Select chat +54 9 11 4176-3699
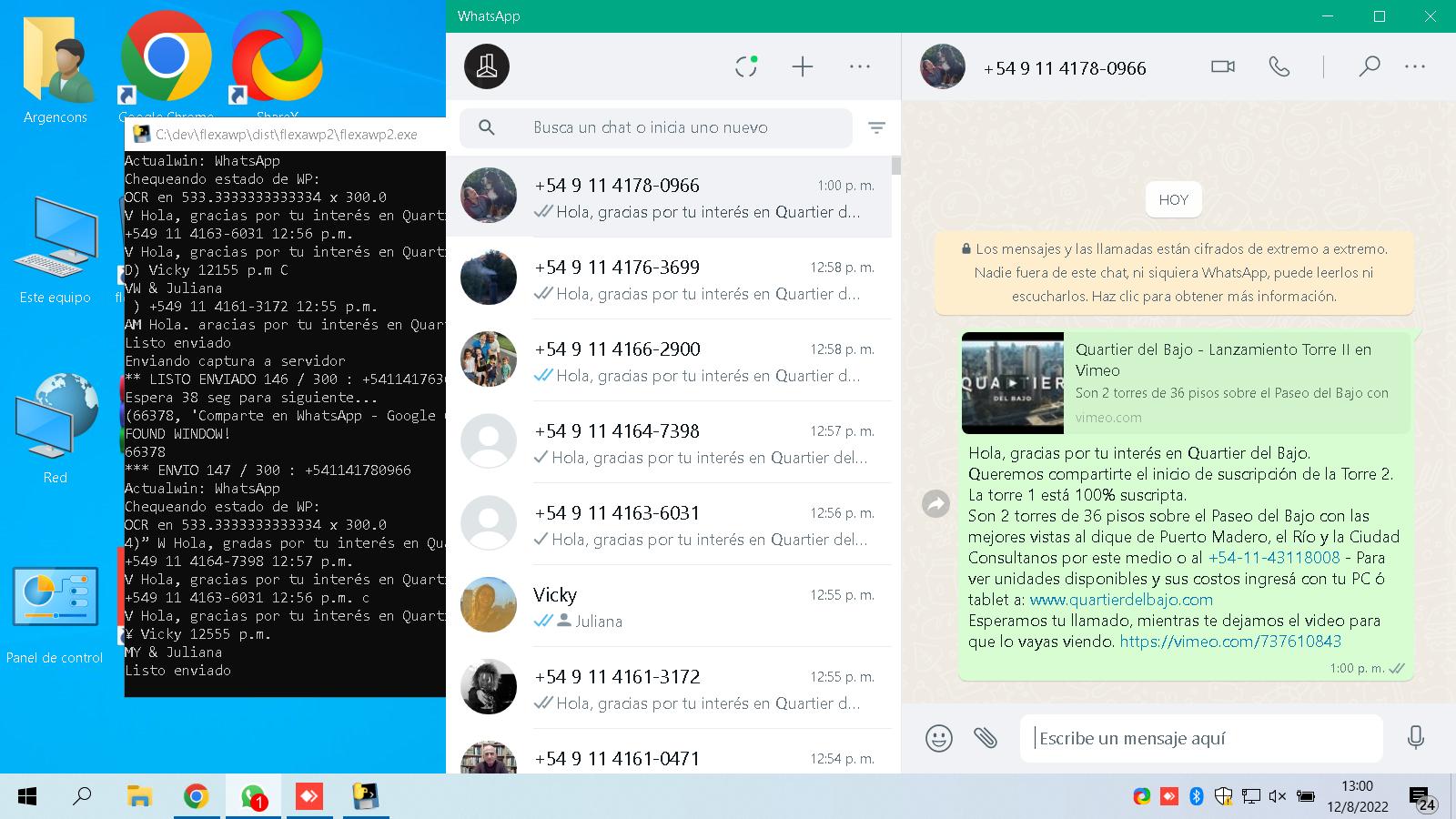Screen dimensions: 1456x819 (669, 278)
